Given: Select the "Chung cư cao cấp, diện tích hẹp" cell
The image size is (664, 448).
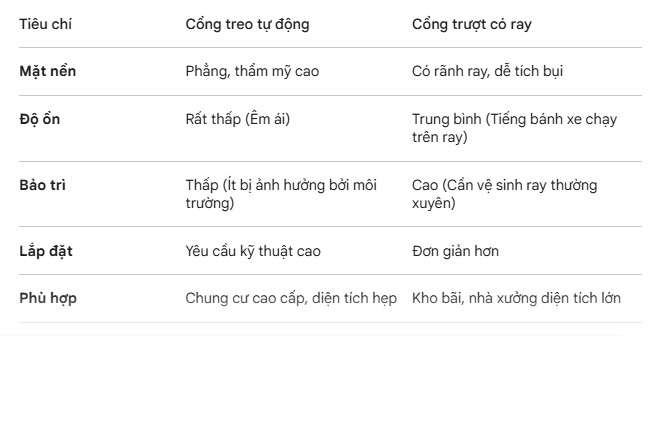Looking at the screenshot, I should pyautogui.click(x=291, y=299).
